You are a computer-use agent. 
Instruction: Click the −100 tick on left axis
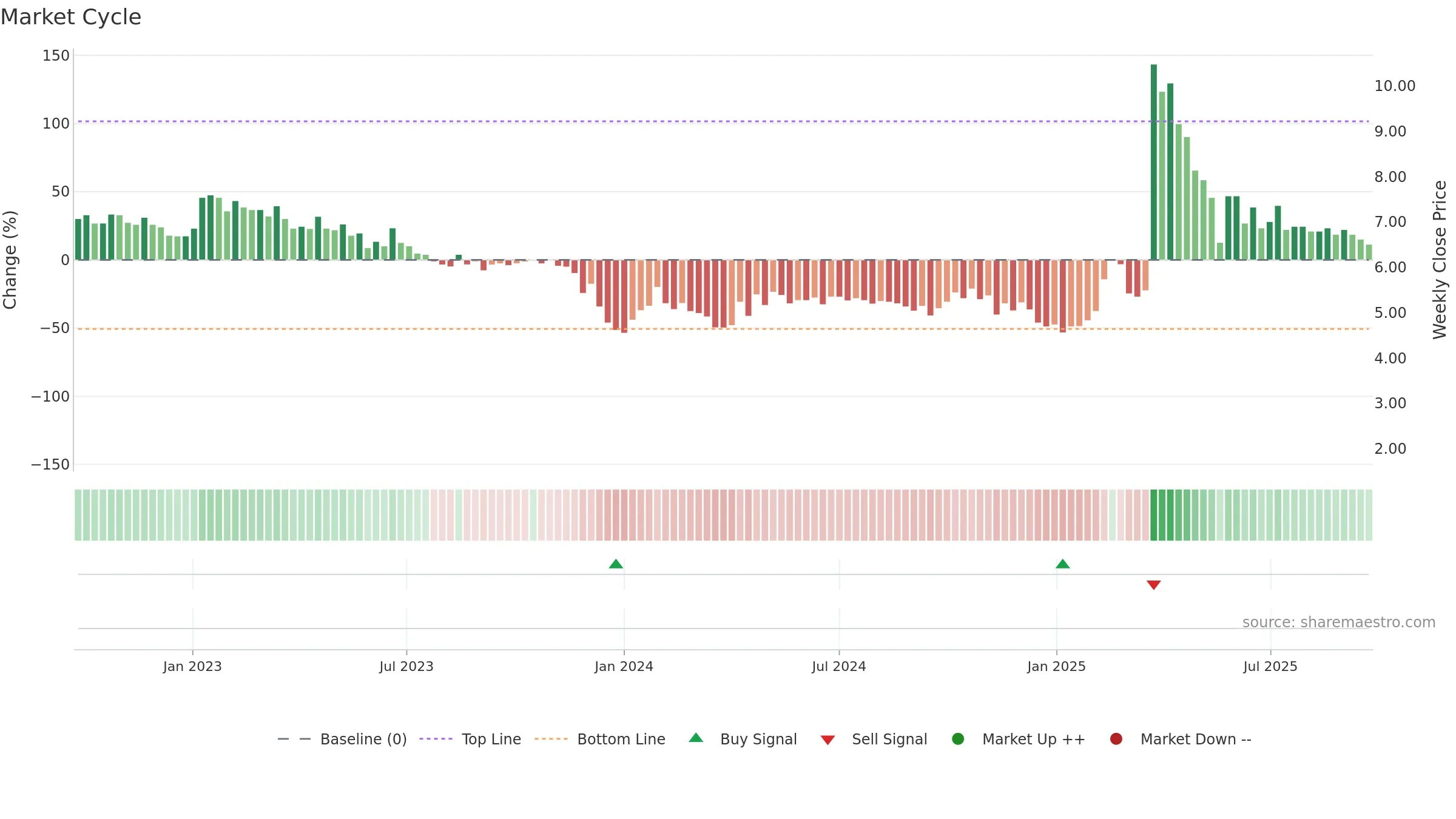50,397
